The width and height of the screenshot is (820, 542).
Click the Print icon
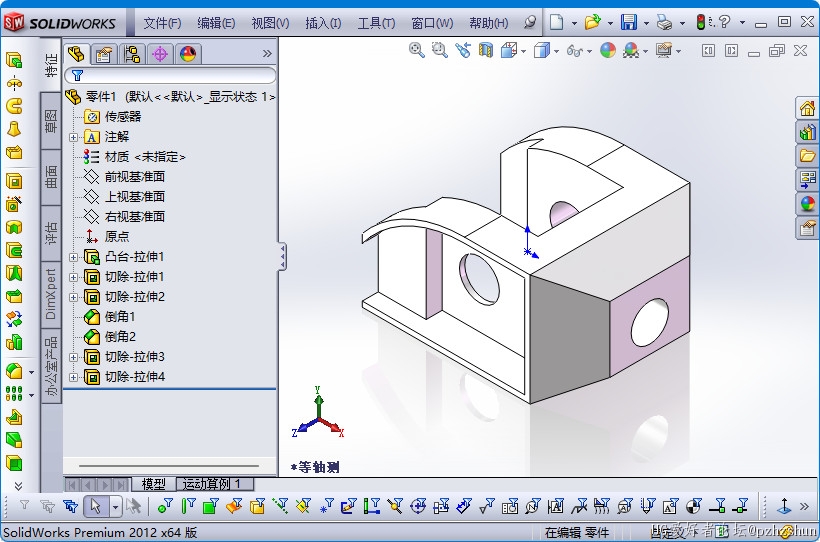pyautogui.click(x=664, y=22)
